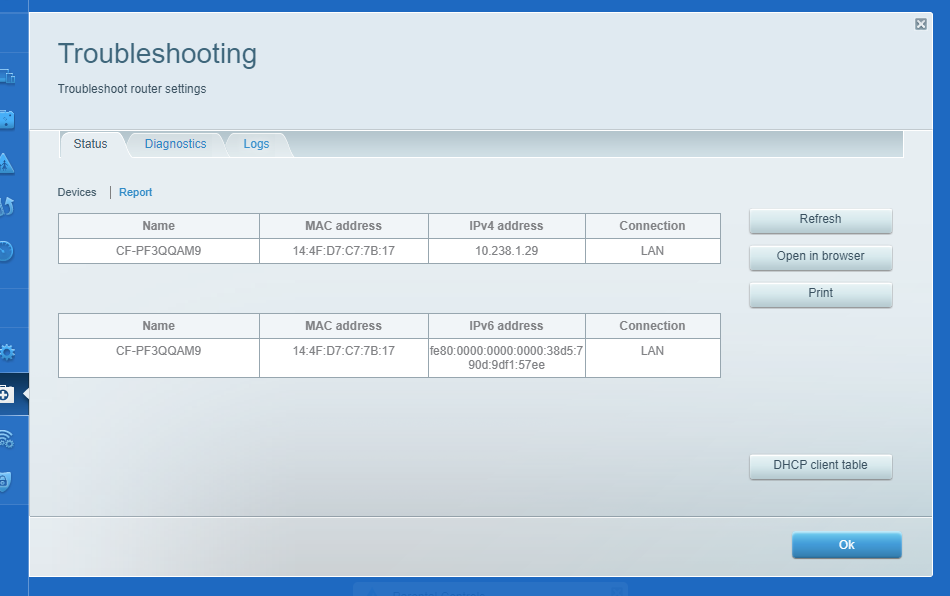The image size is (950, 596).
Task: Switch to the Logs tab
Action: point(256,143)
